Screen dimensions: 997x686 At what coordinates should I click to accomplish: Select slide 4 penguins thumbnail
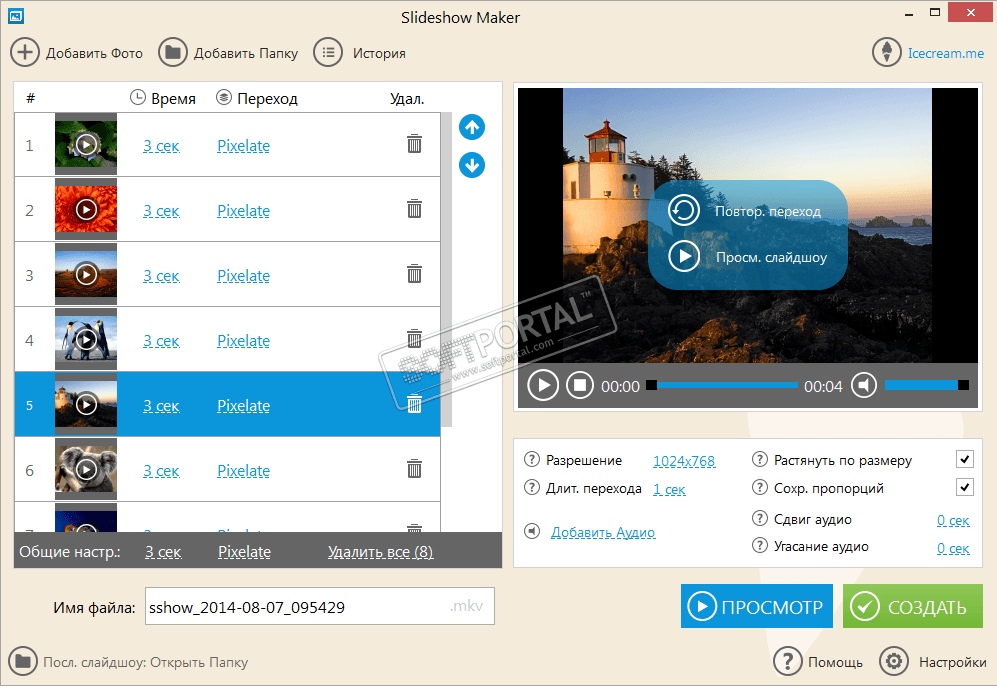point(86,339)
